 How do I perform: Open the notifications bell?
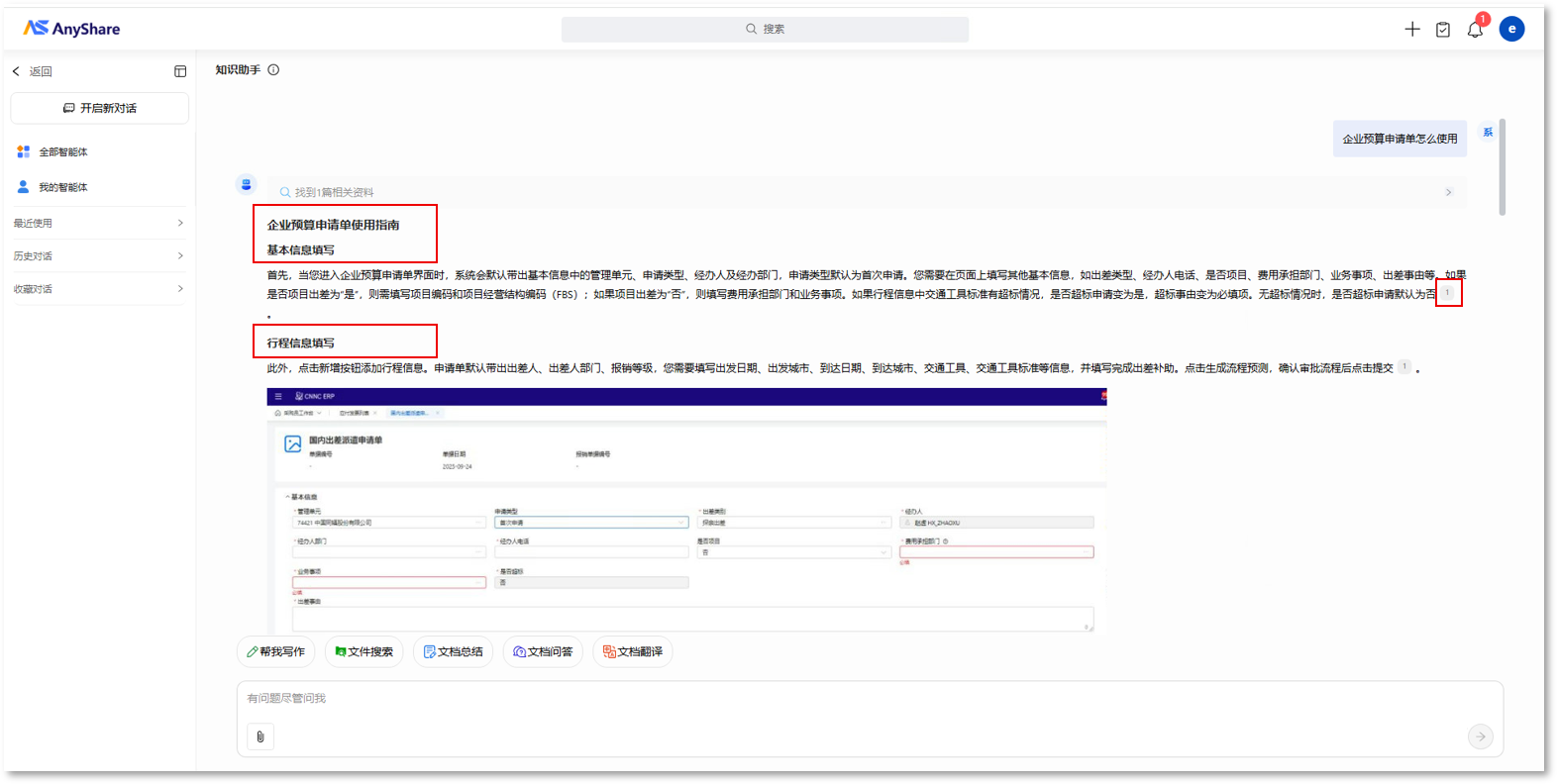1475,30
